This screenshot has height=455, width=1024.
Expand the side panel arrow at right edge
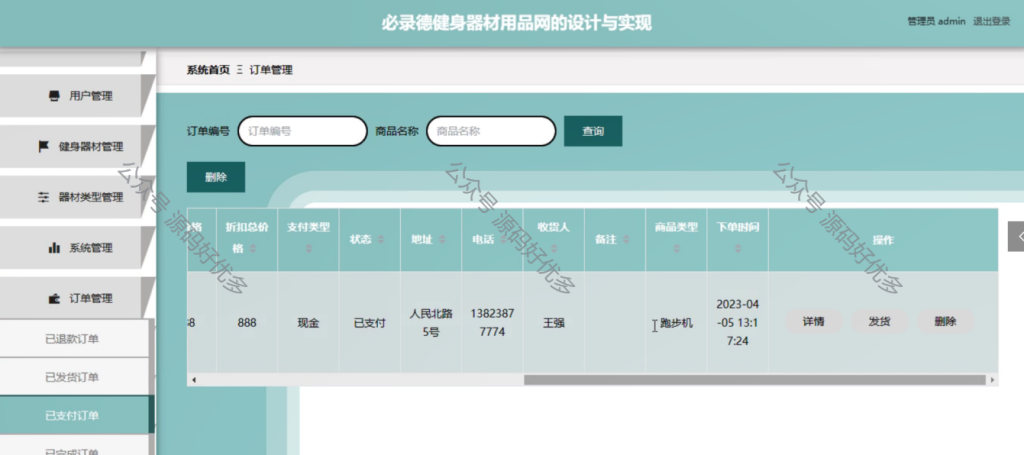click(x=1017, y=236)
